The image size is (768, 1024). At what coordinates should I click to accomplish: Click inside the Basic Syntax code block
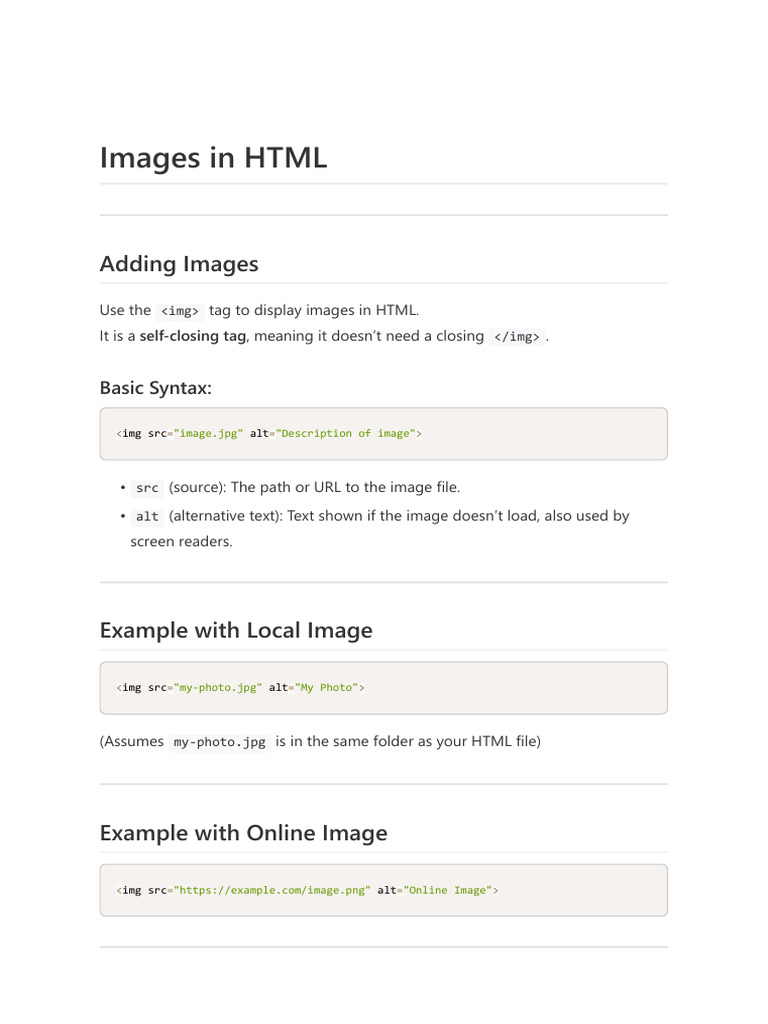[383, 434]
